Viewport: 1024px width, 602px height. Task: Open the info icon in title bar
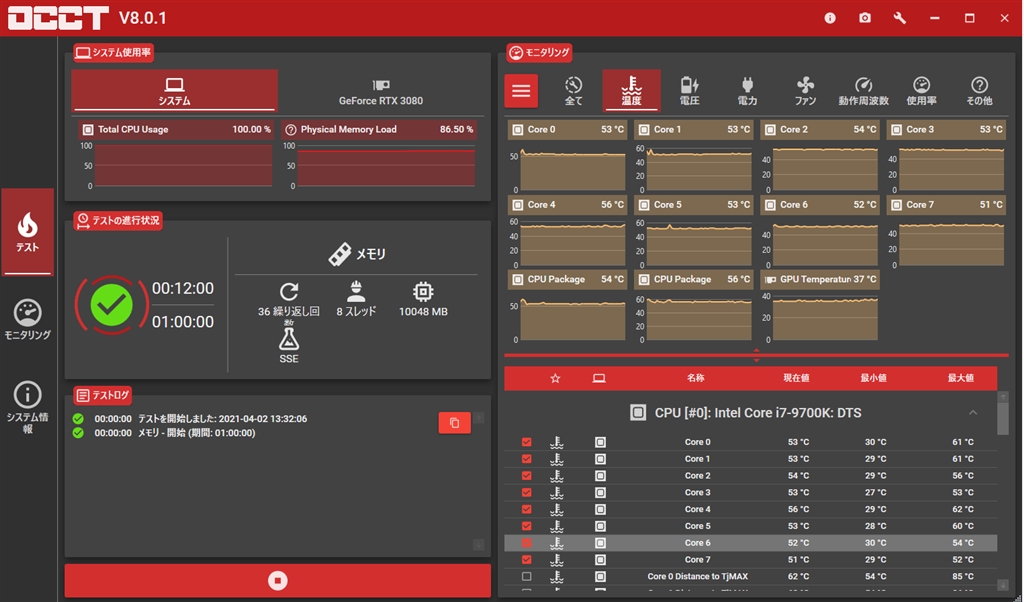coord(830,18)
